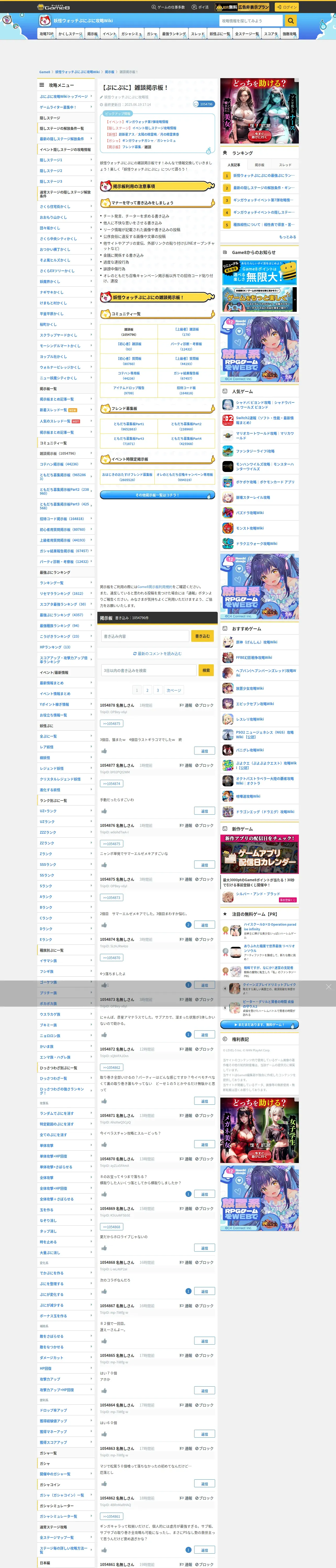
Task: Click 雑談板 (1054796) community cell
Action: (129, 332)
